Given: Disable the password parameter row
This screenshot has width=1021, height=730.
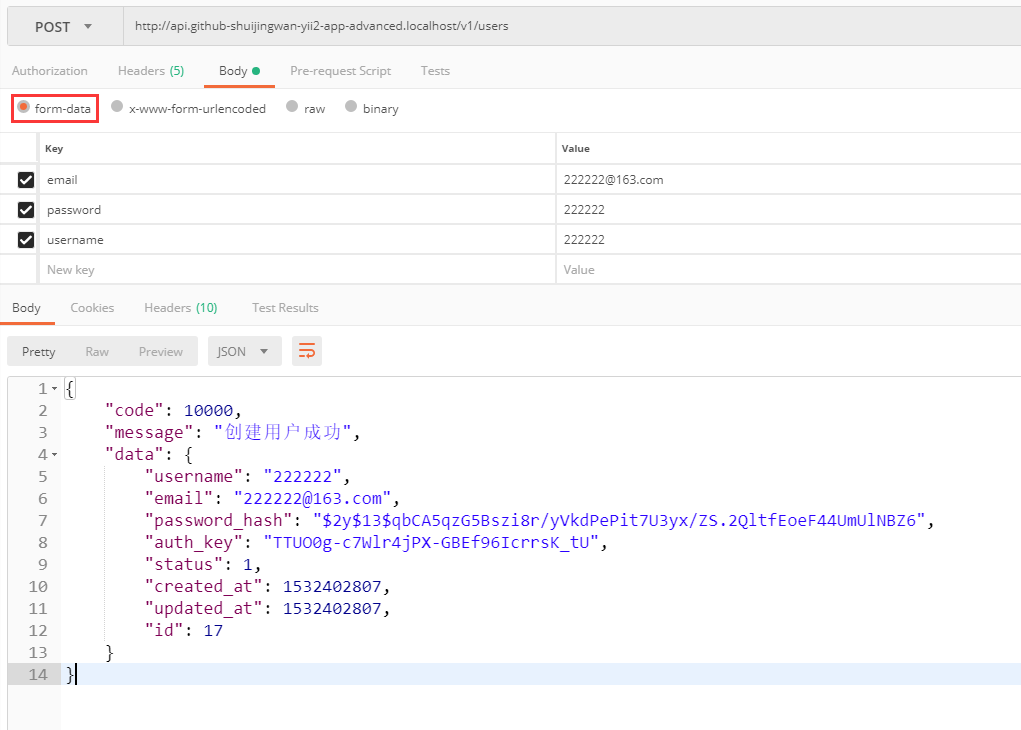Looking at the screenshot, I should (x=26, y=210).
